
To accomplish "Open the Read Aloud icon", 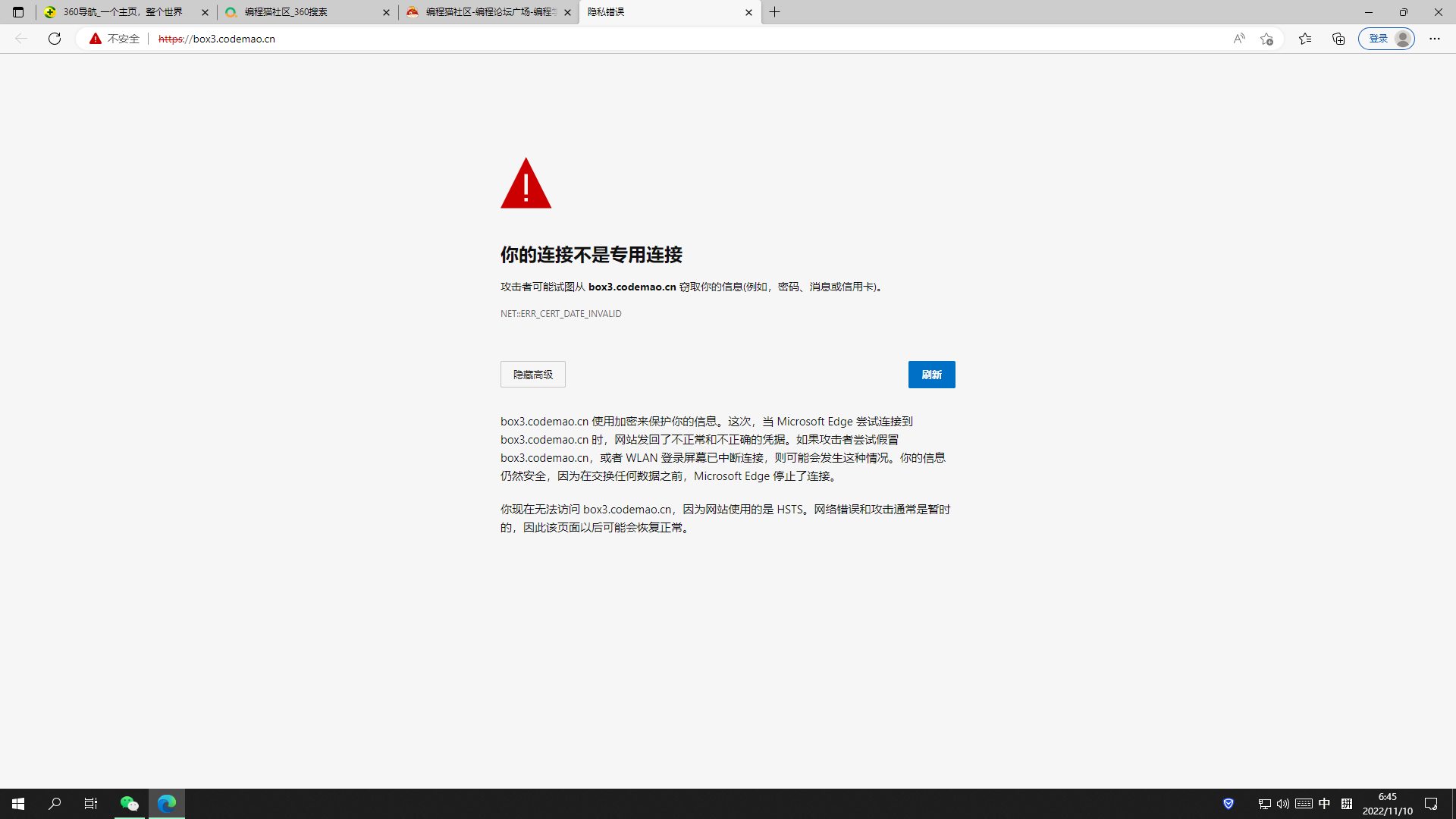I will click(1239, 39).
